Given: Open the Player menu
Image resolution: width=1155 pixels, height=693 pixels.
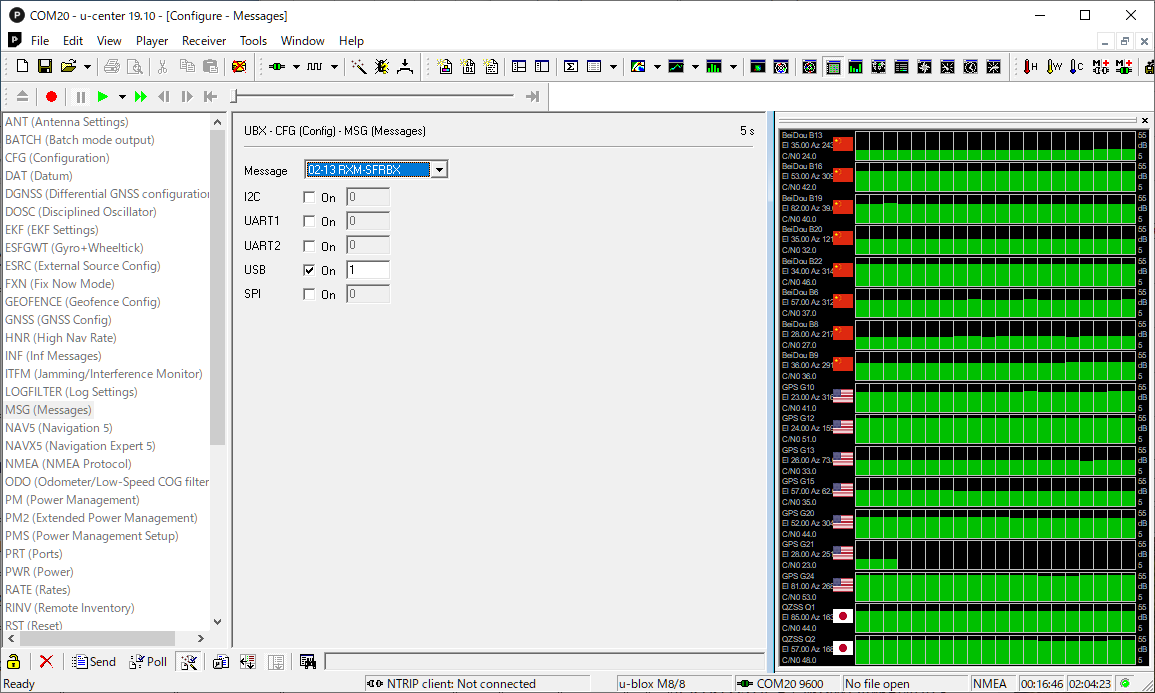Looking at the screenshot, I should (152, 41).
